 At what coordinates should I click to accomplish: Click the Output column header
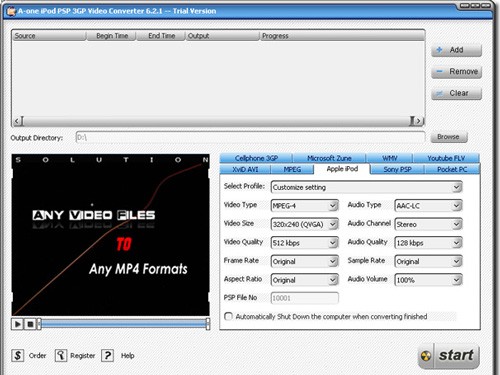(222, 36)
